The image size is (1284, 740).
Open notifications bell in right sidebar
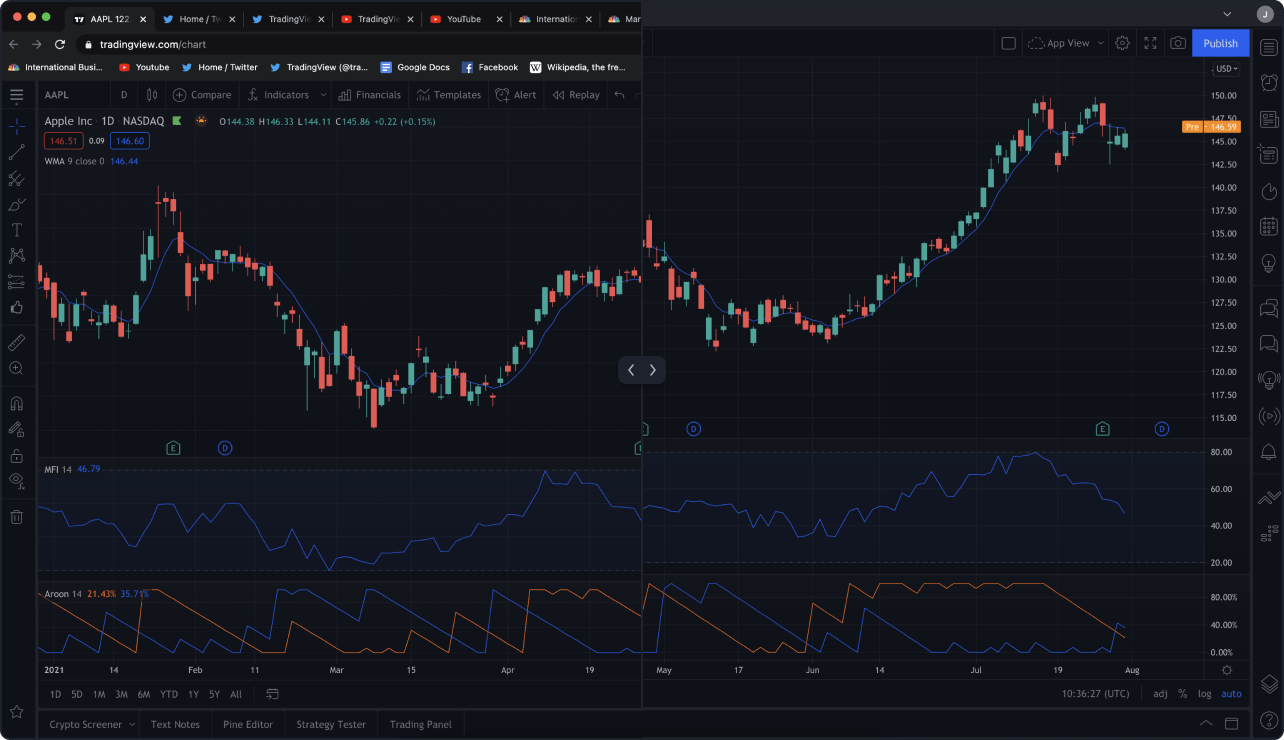[1268, 452]
